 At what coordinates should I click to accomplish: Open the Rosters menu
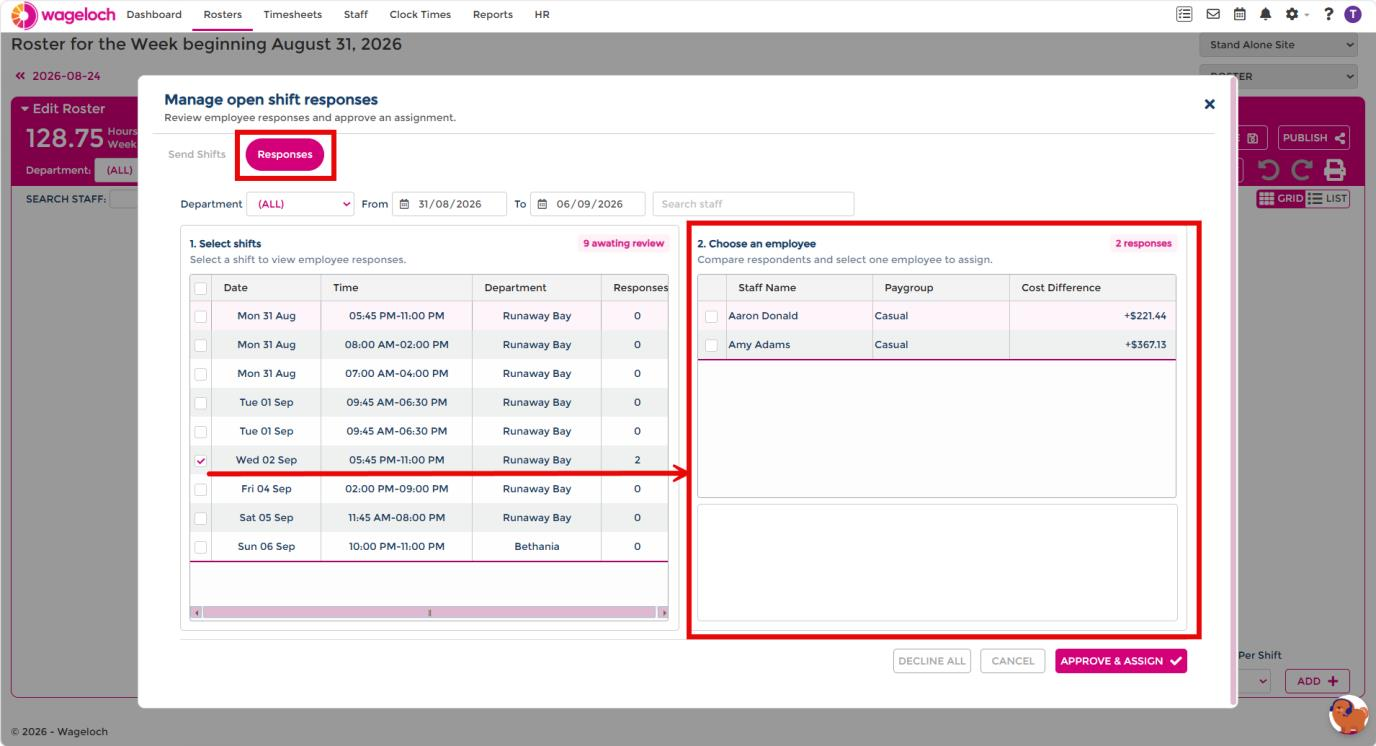pos(222,14)
